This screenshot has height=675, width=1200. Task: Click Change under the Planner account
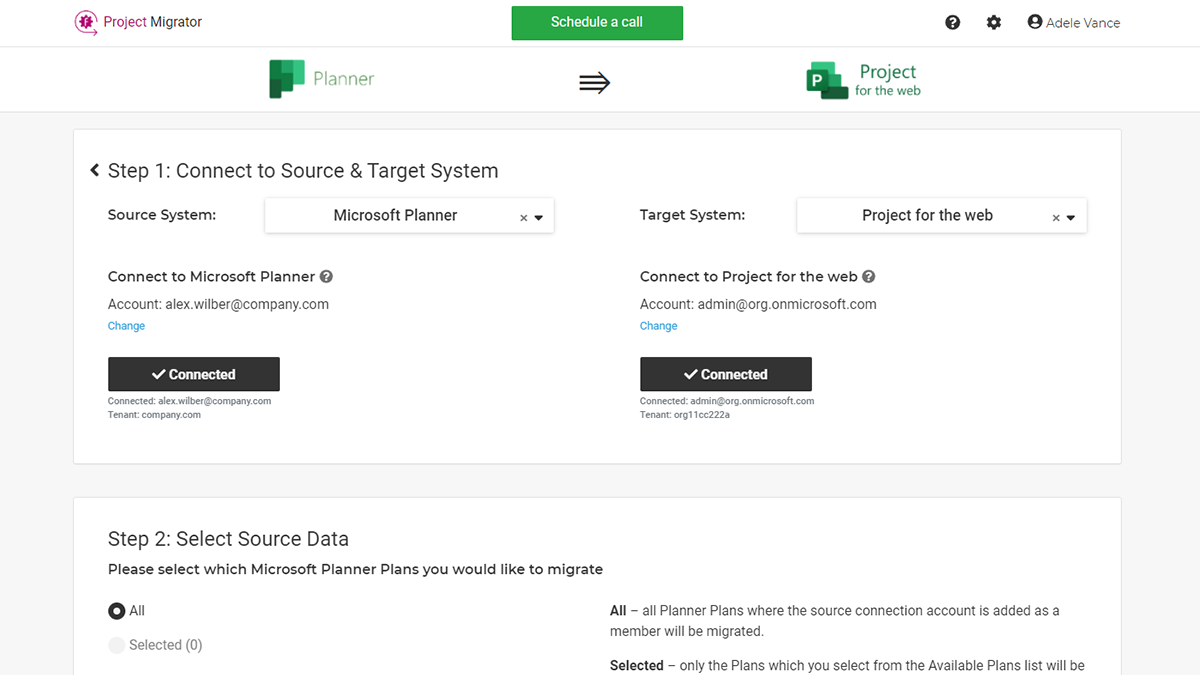[126, 325]
